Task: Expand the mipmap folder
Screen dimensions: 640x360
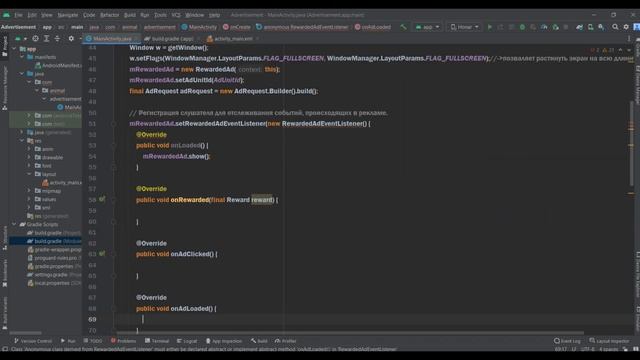Action: point(29,191)
